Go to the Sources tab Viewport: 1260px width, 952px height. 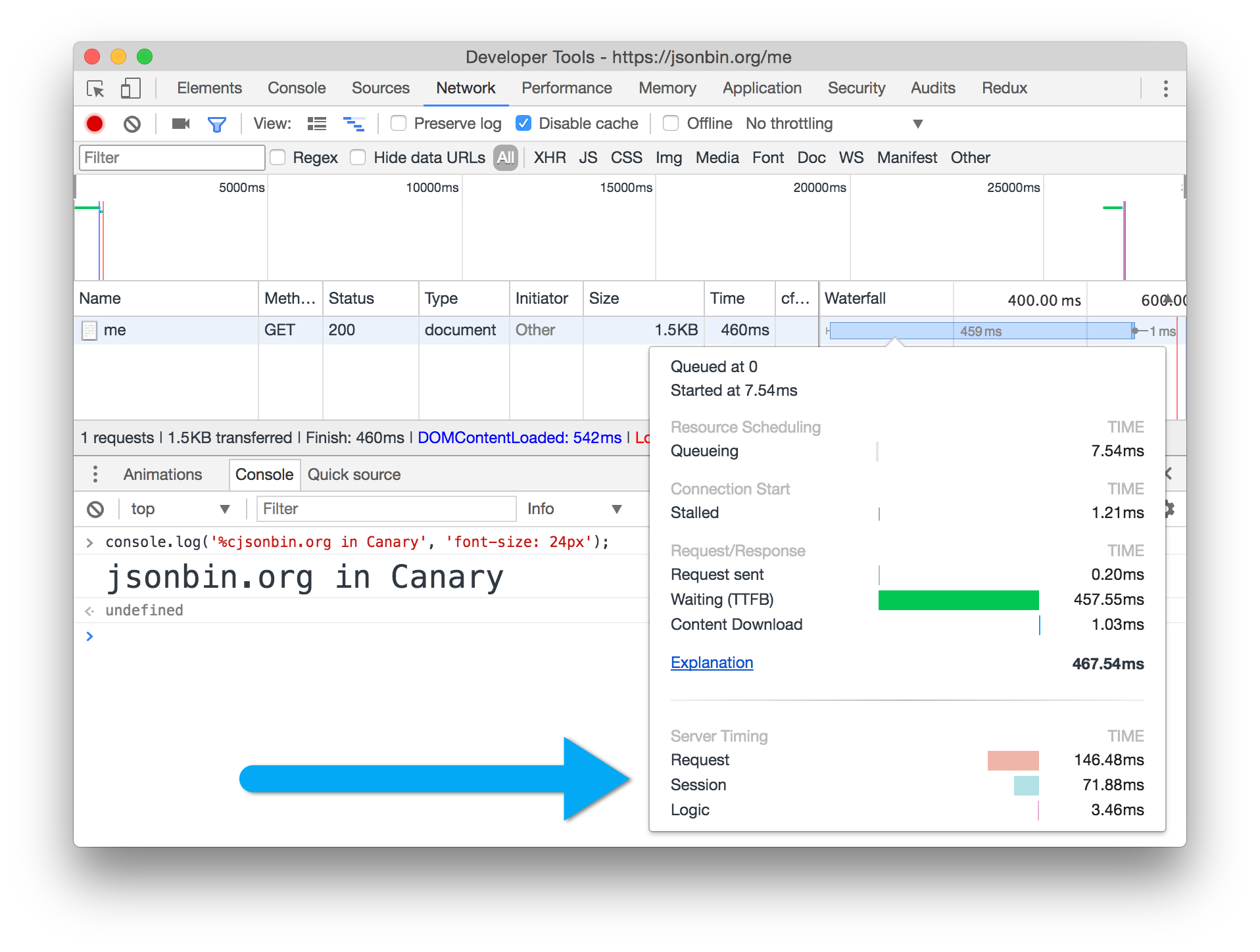click(x=380, y=88)
